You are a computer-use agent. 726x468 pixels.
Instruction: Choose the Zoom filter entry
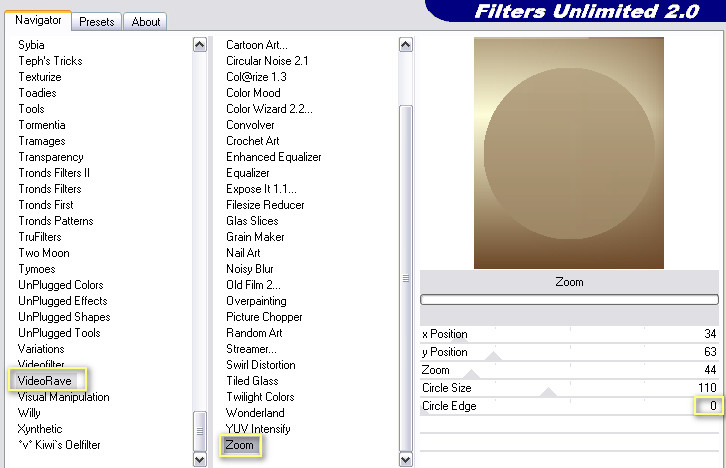click(239, 445)
